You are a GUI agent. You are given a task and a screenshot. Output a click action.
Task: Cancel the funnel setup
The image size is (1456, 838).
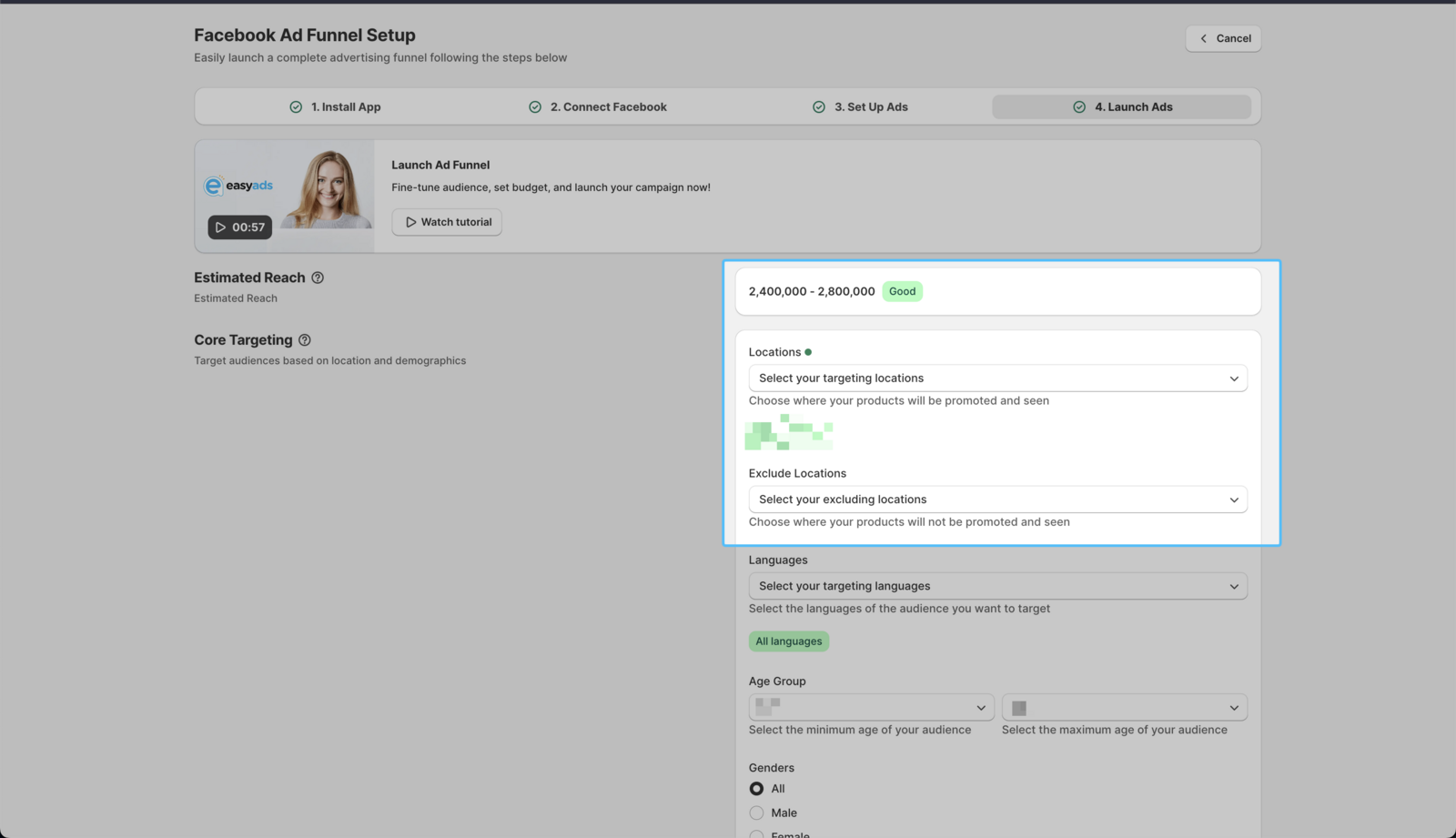(x=1223, y=38)
